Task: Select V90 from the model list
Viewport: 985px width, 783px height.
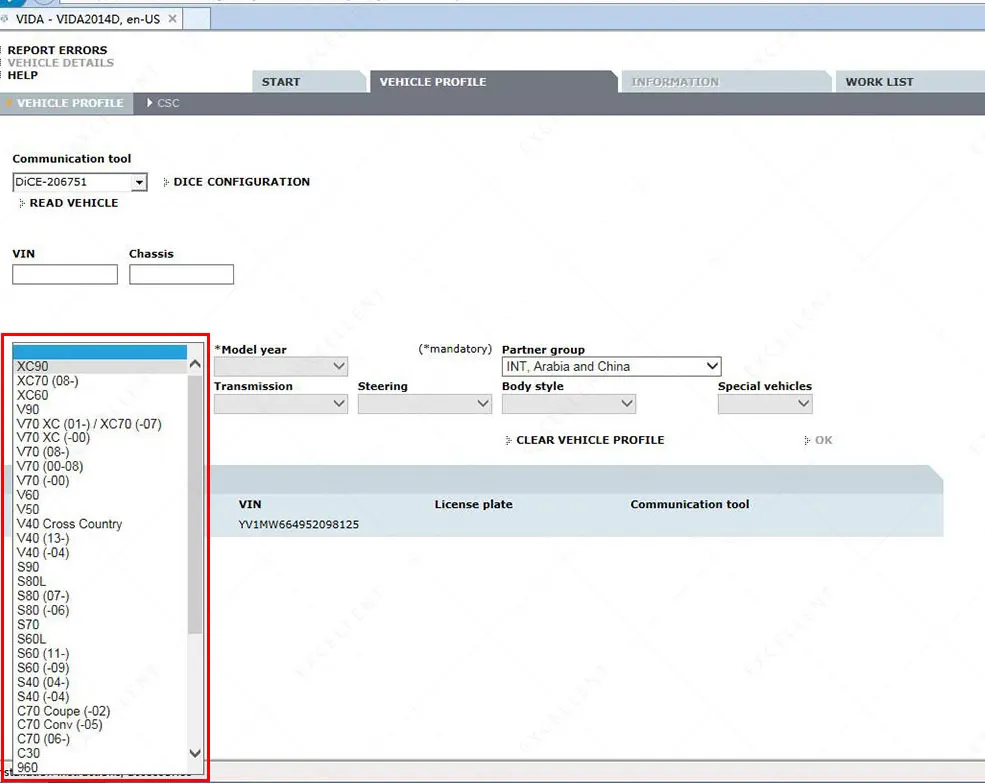Action: point(101,410)
